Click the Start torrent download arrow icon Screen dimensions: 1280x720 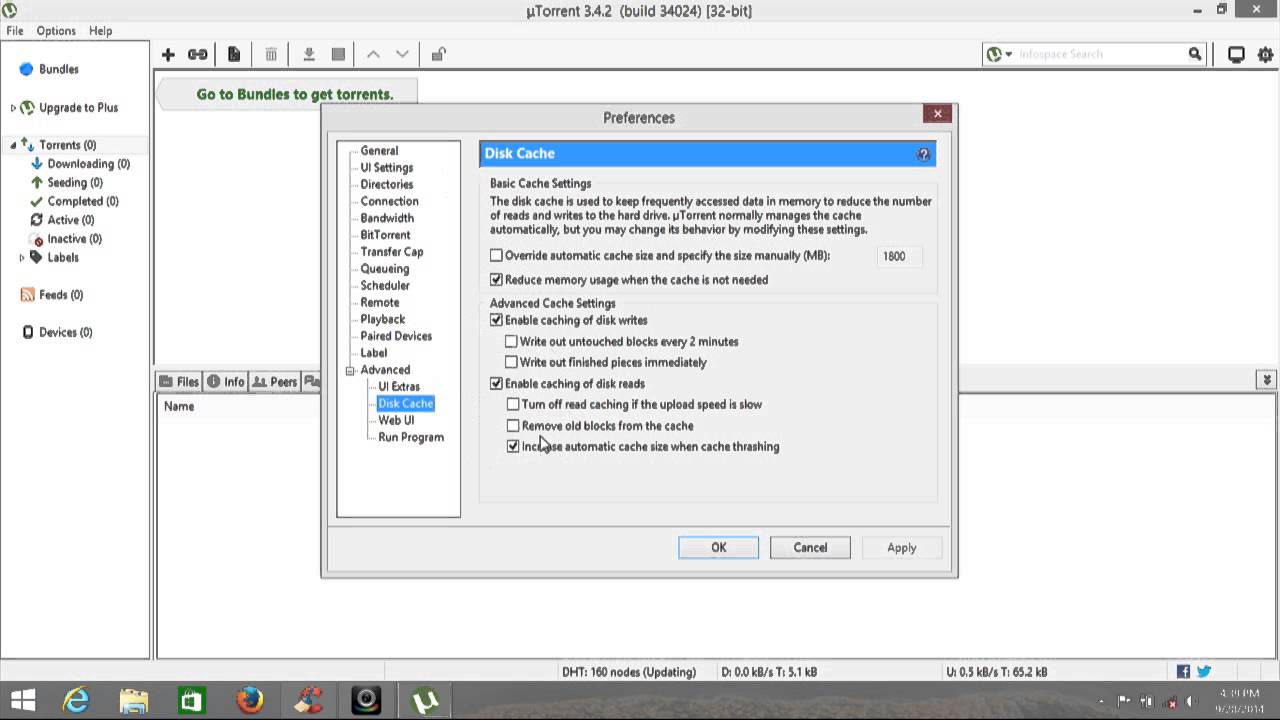point(309,54)
